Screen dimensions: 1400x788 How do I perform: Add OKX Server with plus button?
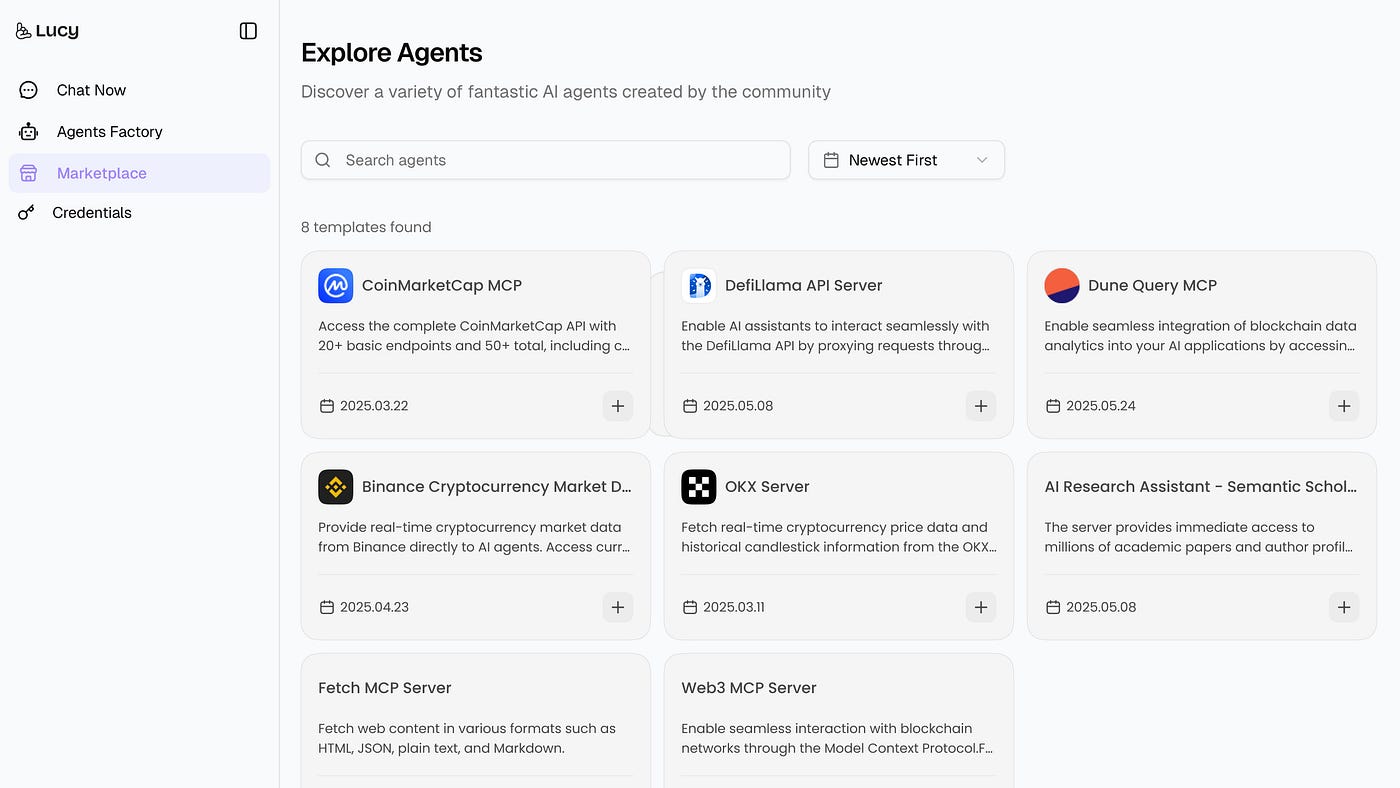981,607
